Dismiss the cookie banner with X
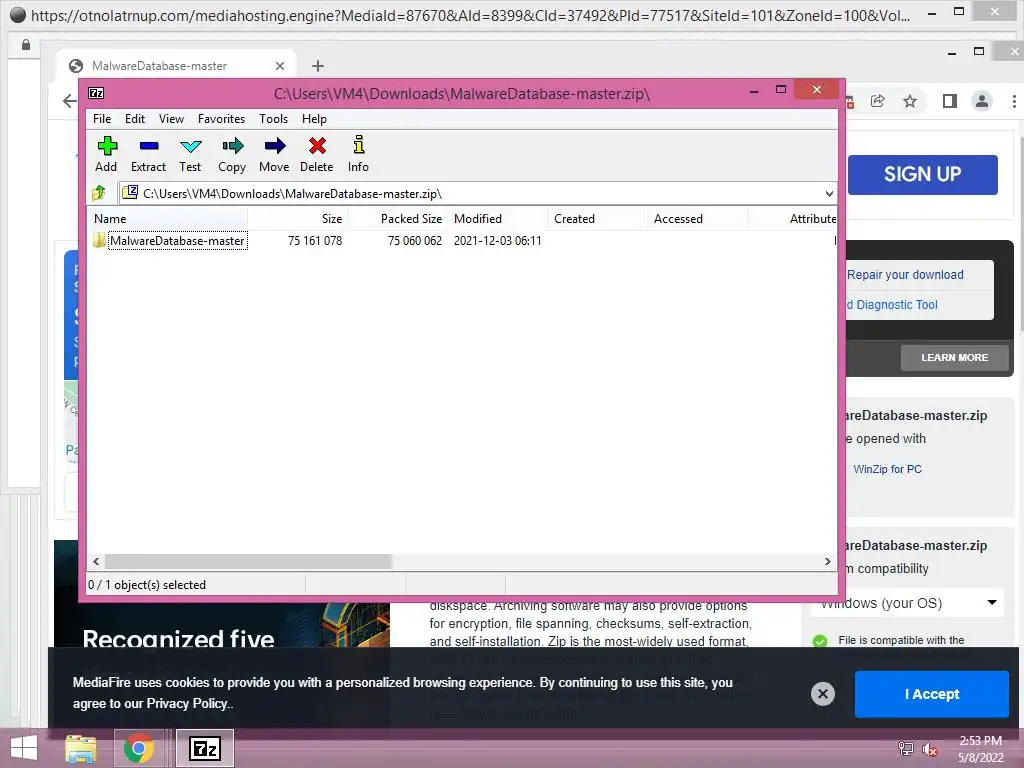 pyautogui.click(x=823, y=694)
